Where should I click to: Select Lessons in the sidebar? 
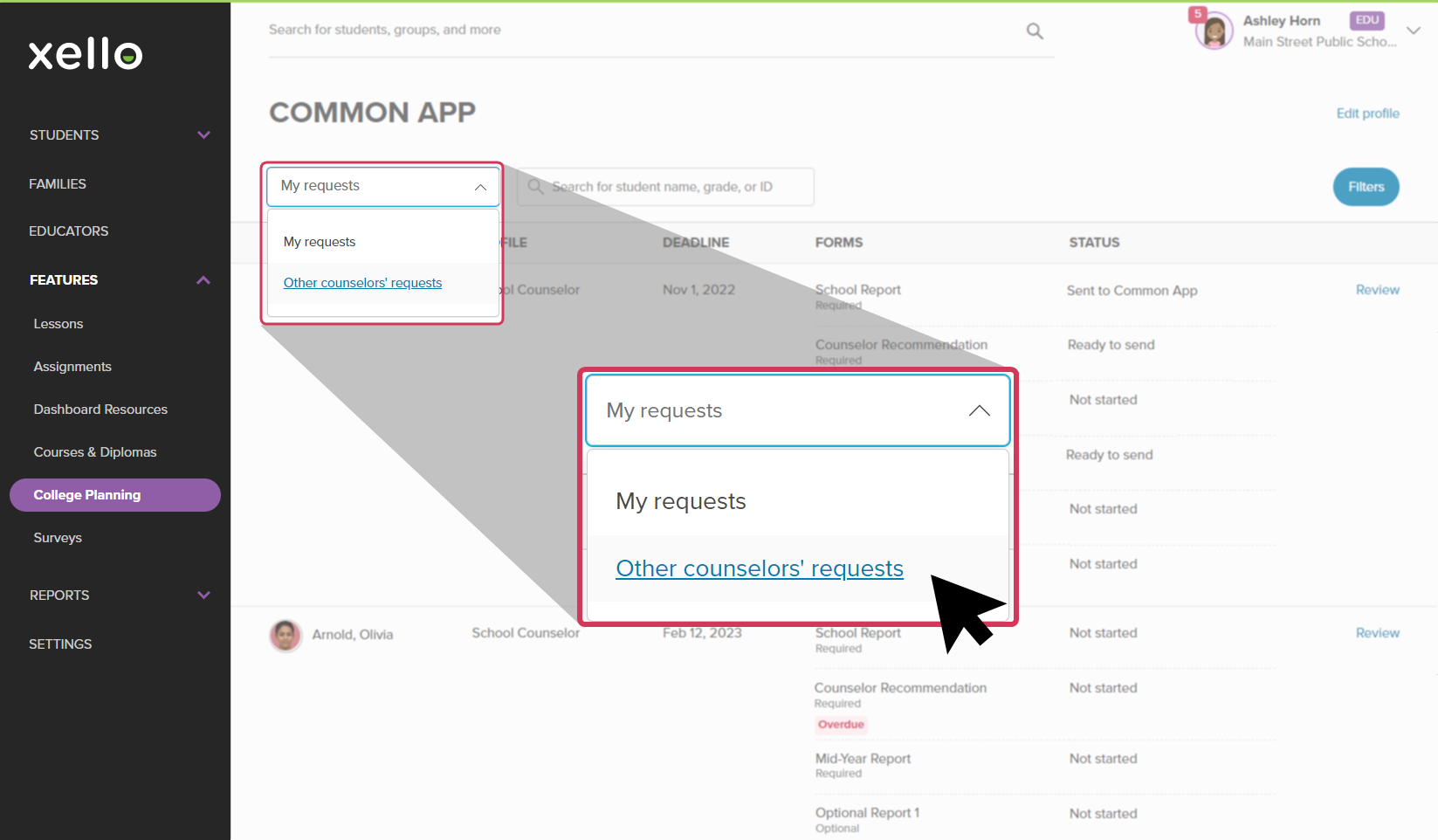click(x=58, y=323)
